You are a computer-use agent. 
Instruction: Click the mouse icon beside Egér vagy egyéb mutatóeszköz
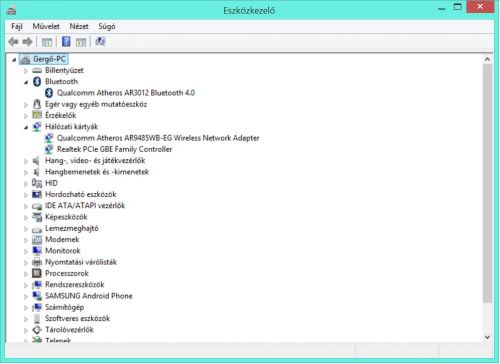[x=37, y=104]
